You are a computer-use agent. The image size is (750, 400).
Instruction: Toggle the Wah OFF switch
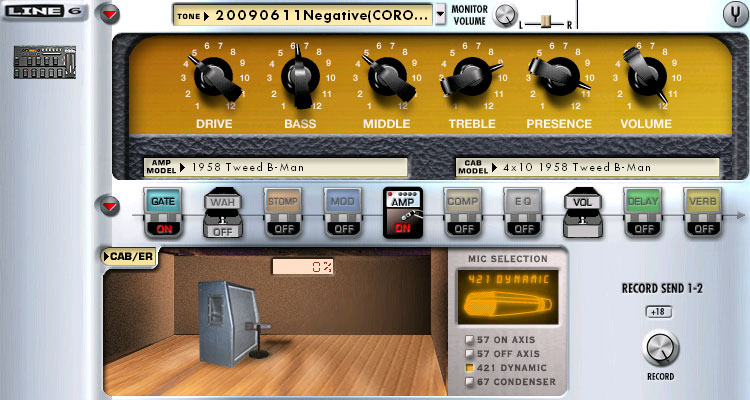(x=223, y=232)
